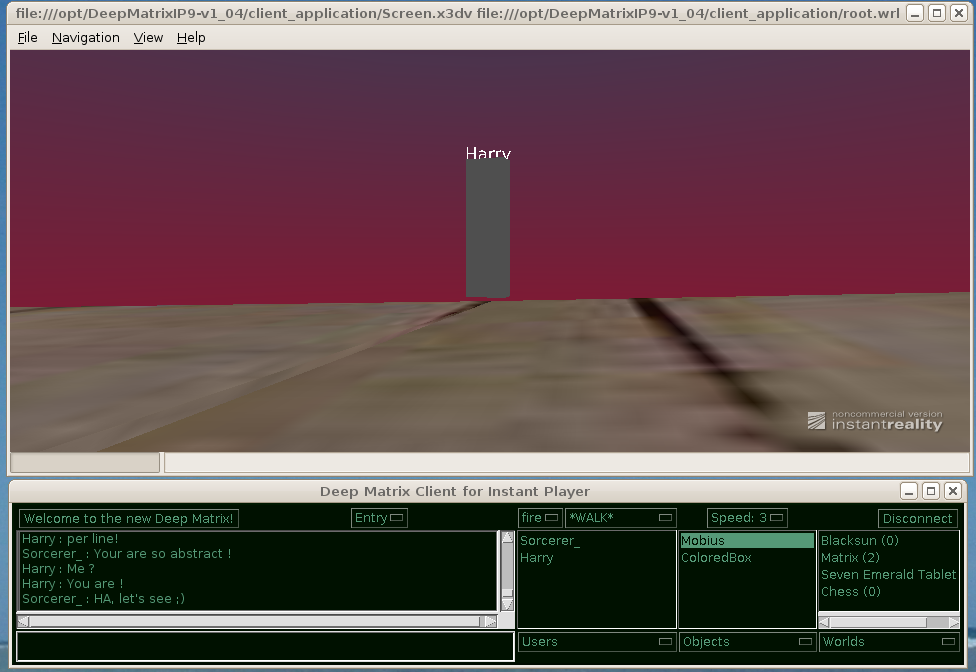This screenshot has width=976, height=672.
Task: Choose Matrix (2) world from list
Action: coord(850,558)
